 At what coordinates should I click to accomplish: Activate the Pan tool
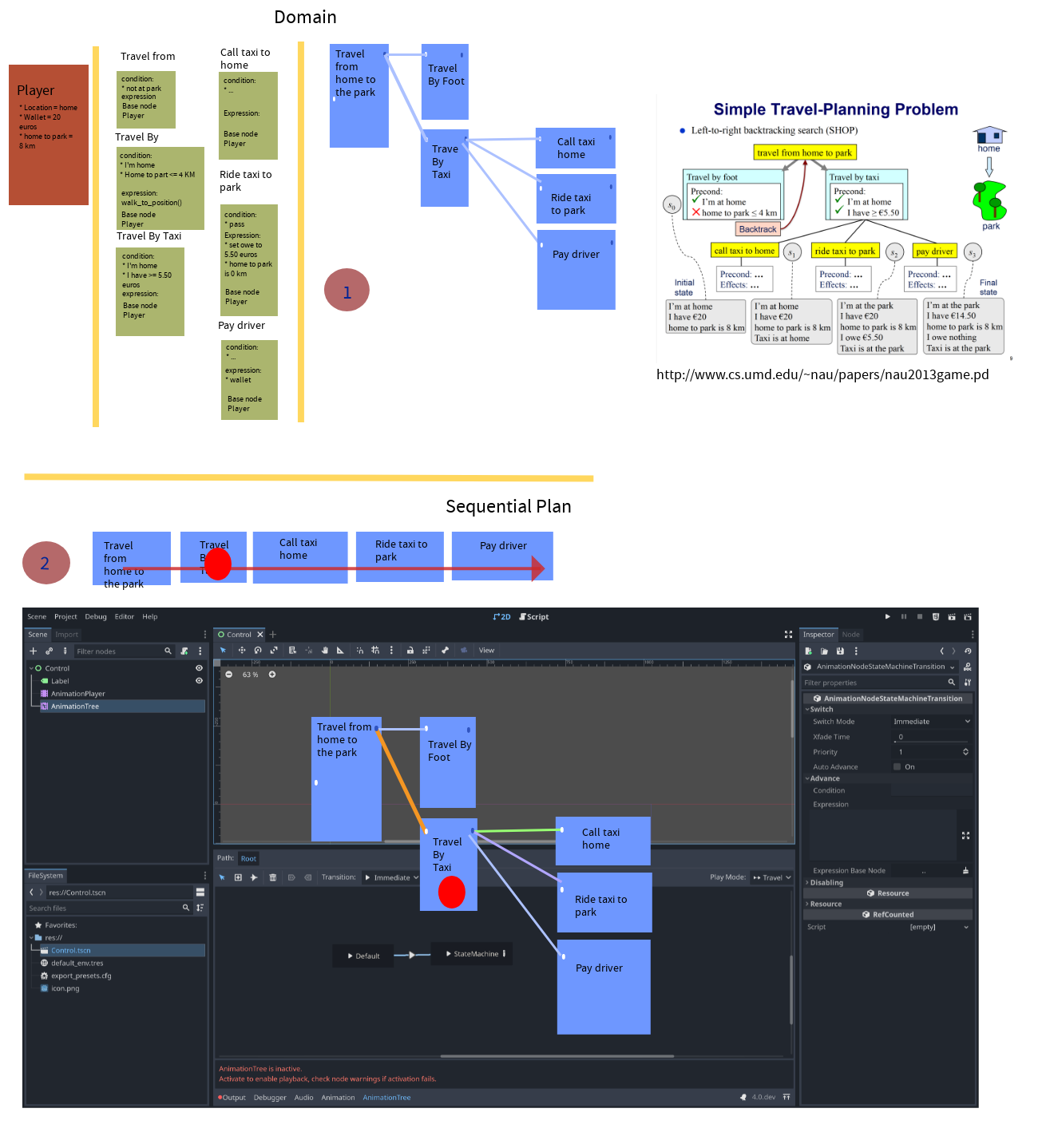point(324,650)
